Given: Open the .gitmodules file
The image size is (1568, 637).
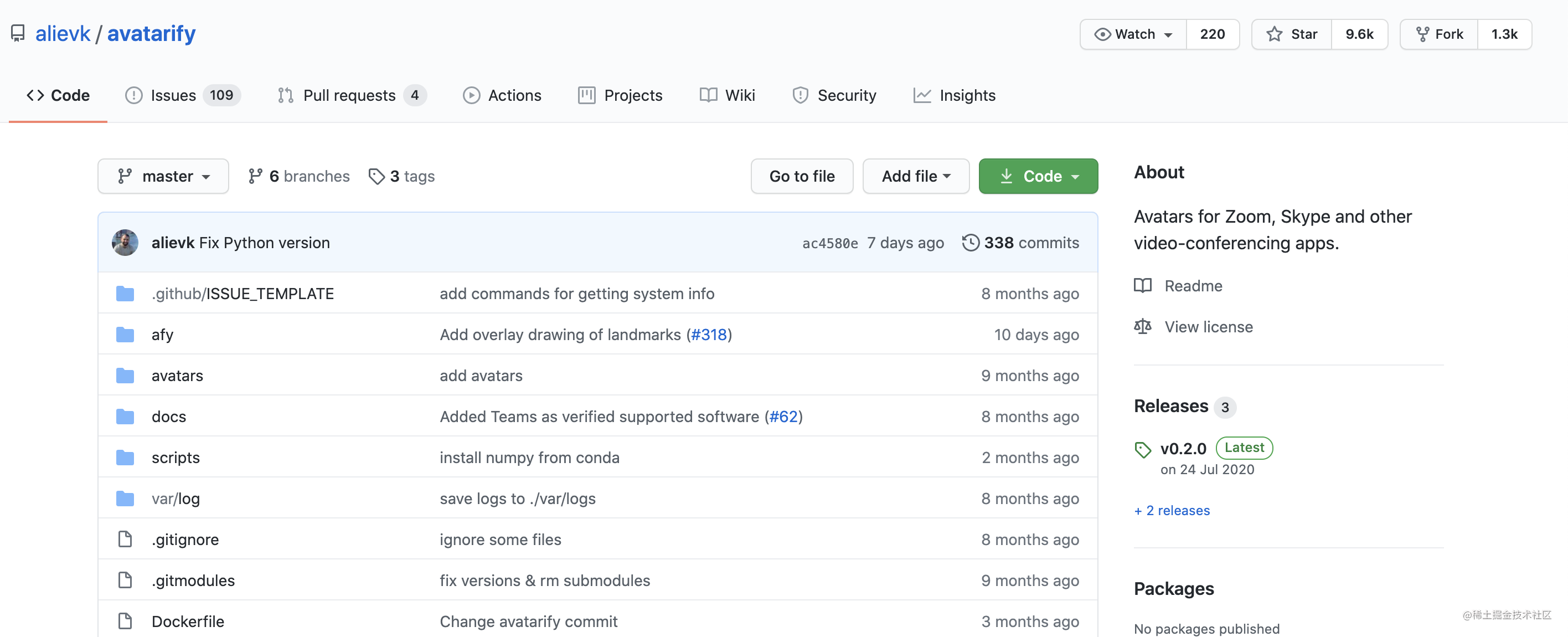Looking at the screenshot, I should (x=193, y=581).
